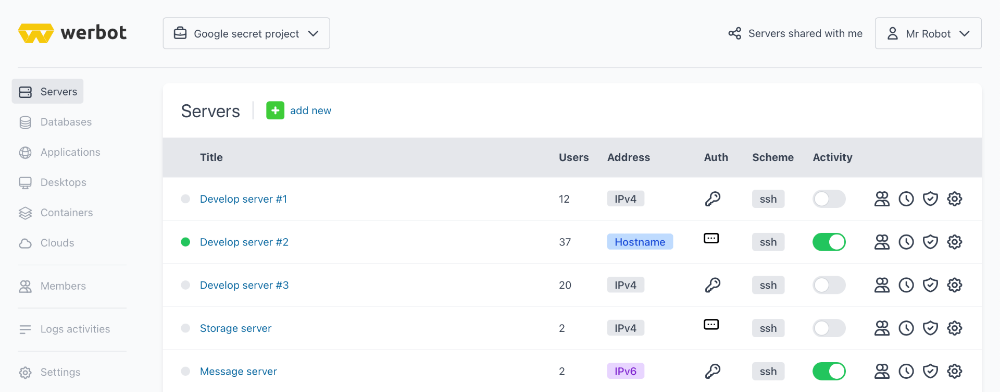Open the Message server link

239,371
